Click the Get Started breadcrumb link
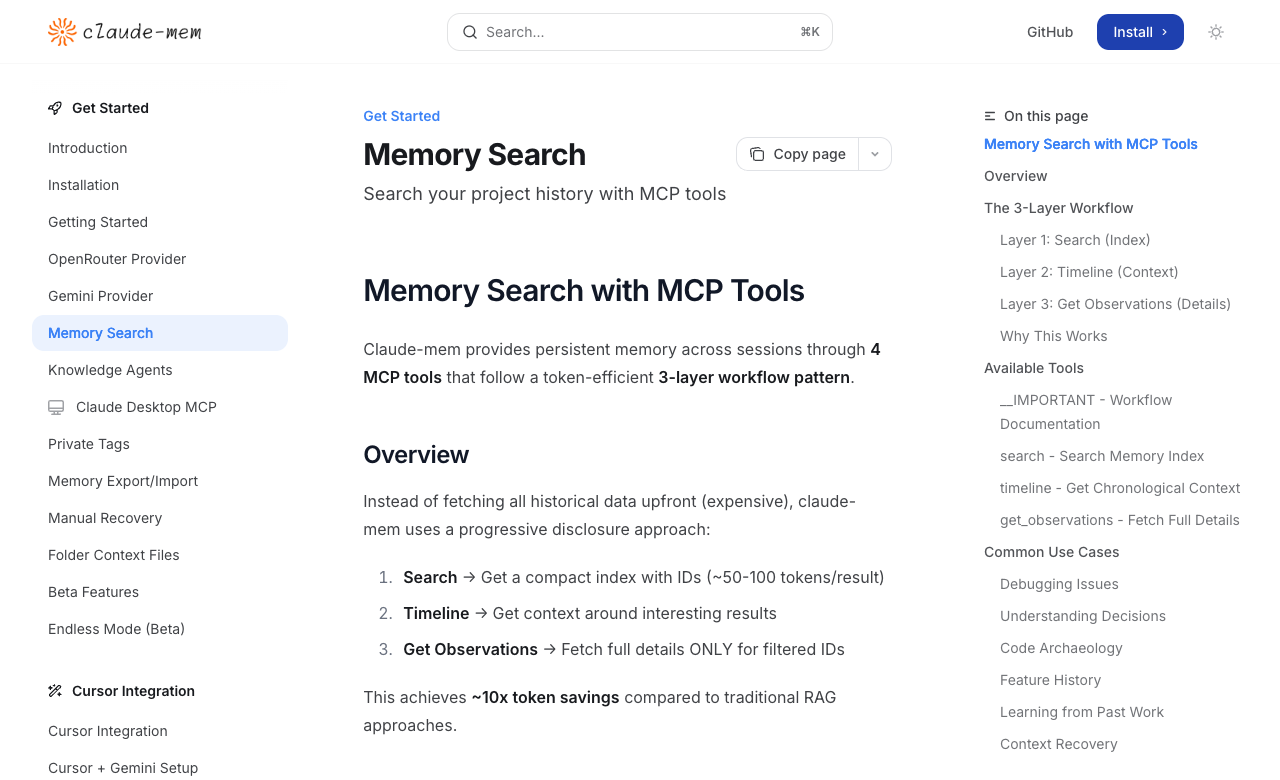 coord(401,116)
